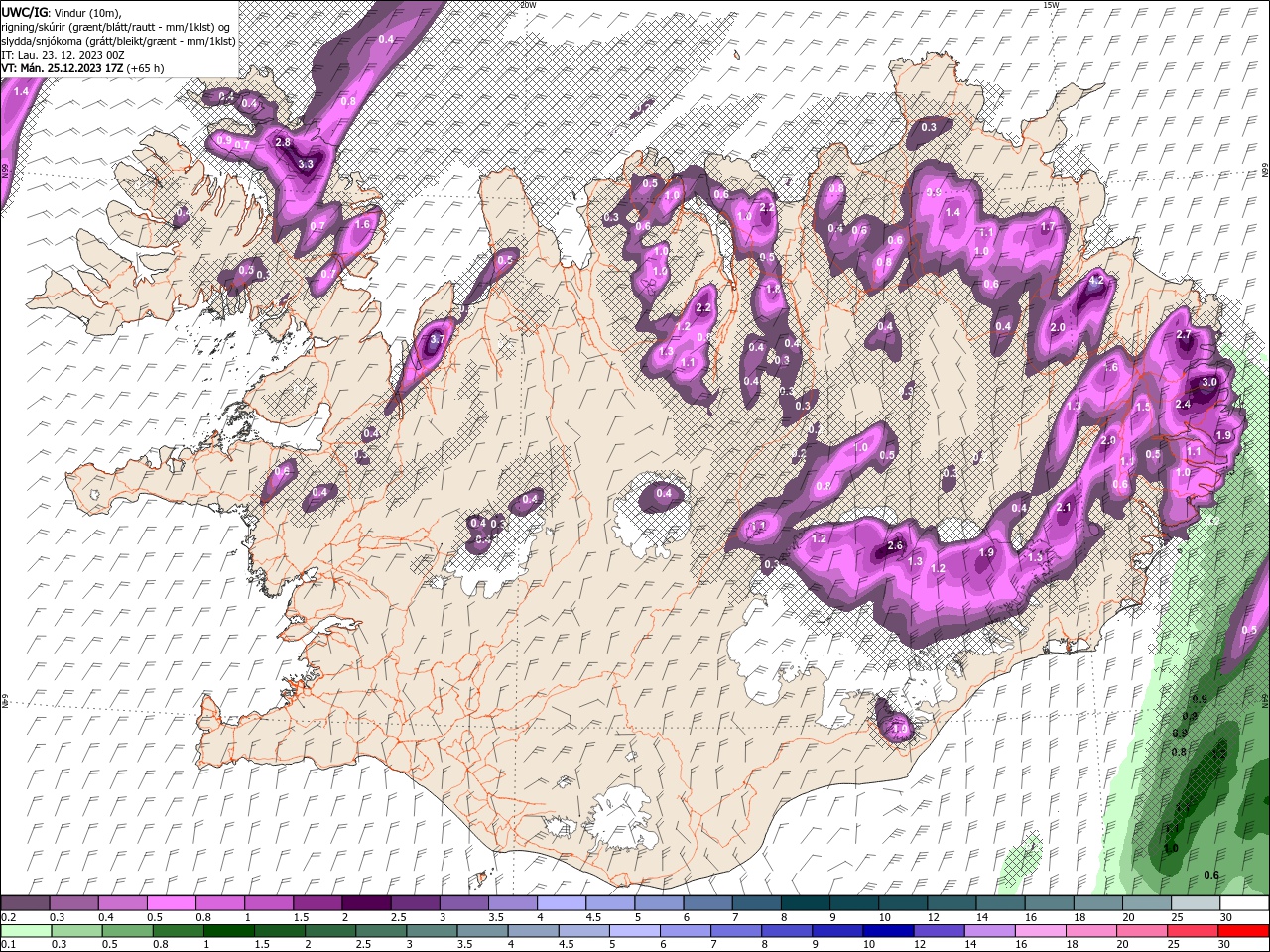Screen dimensions: 1270x952
Task: Click the darkest purple swatch between 2 and 2.5
Action: click(366, 903)
